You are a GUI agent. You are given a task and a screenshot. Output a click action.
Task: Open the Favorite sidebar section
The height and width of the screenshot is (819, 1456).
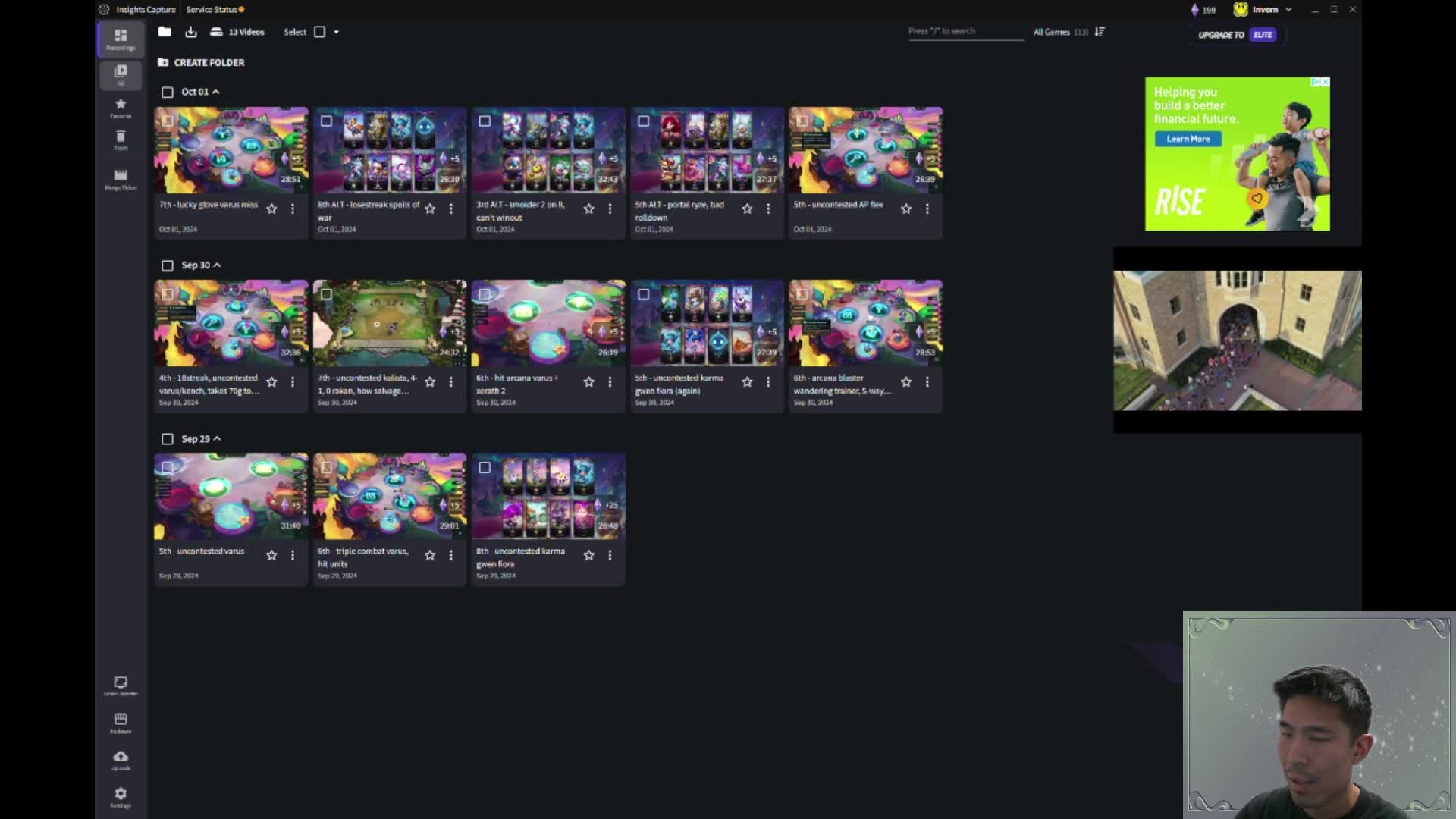tap(121, 108)
